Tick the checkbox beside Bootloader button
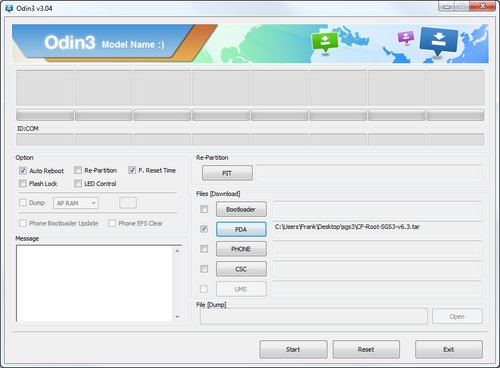Image resolution: width=500 pixels, height=368 pixels. [204, 209]
